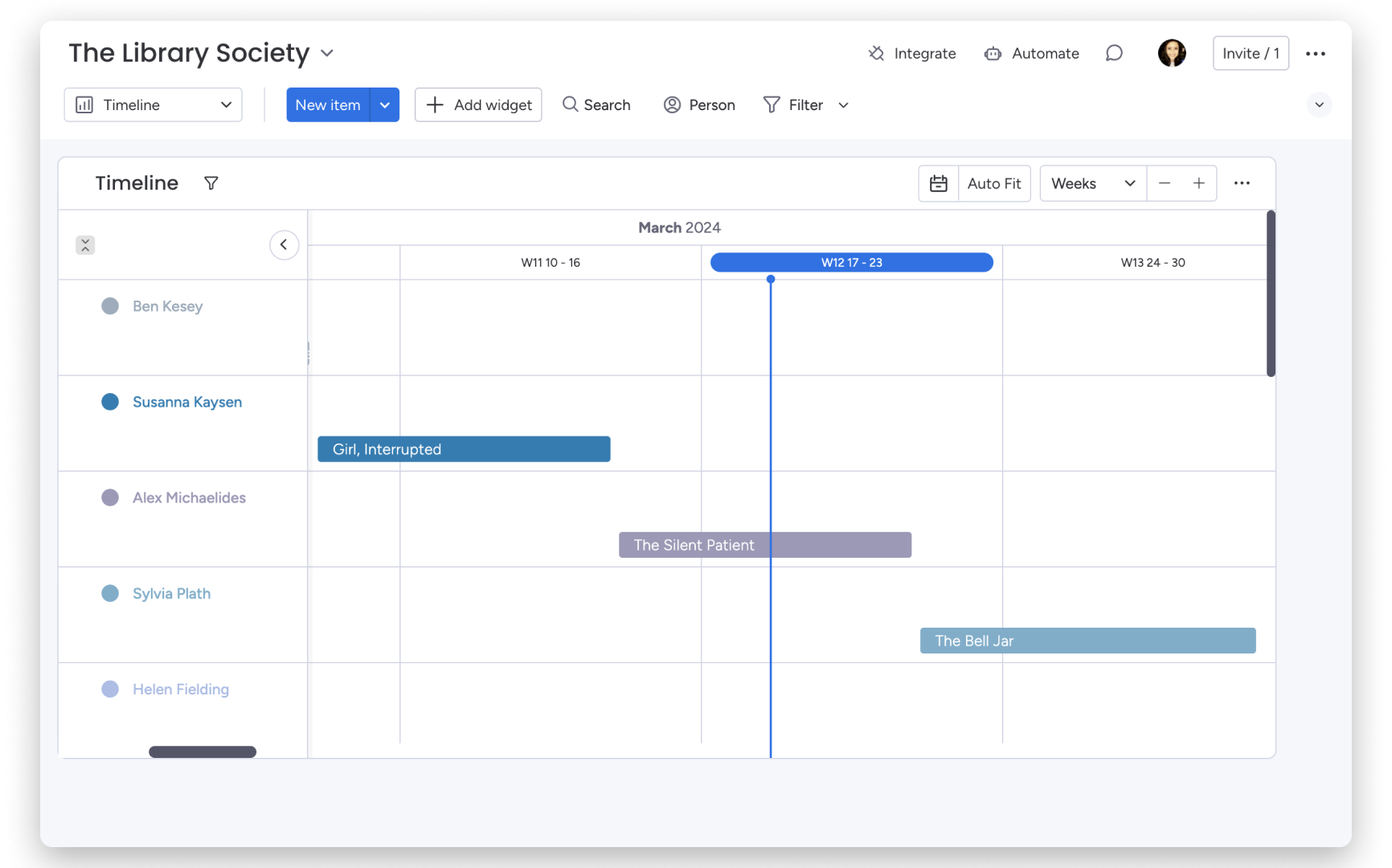Open the conversation chat bubble icon

(1114, 53)
